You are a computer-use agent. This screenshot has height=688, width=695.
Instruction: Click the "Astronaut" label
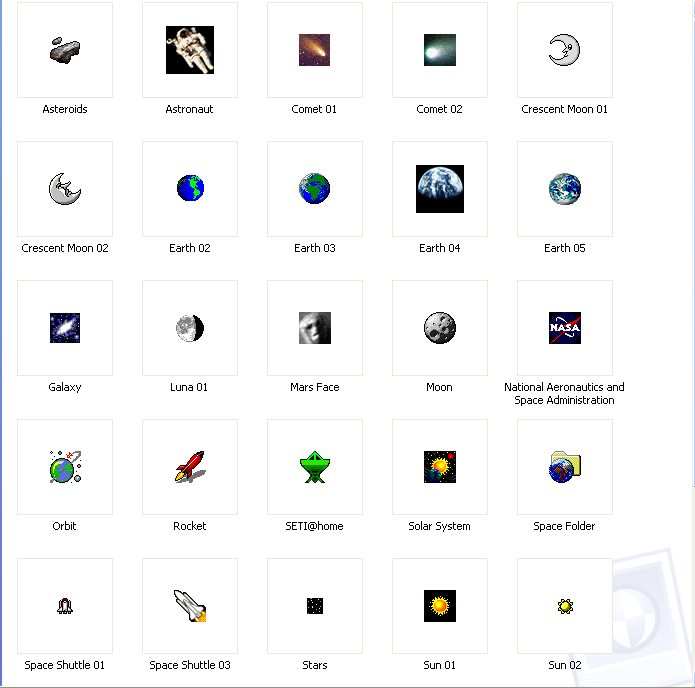coord(189,109)
